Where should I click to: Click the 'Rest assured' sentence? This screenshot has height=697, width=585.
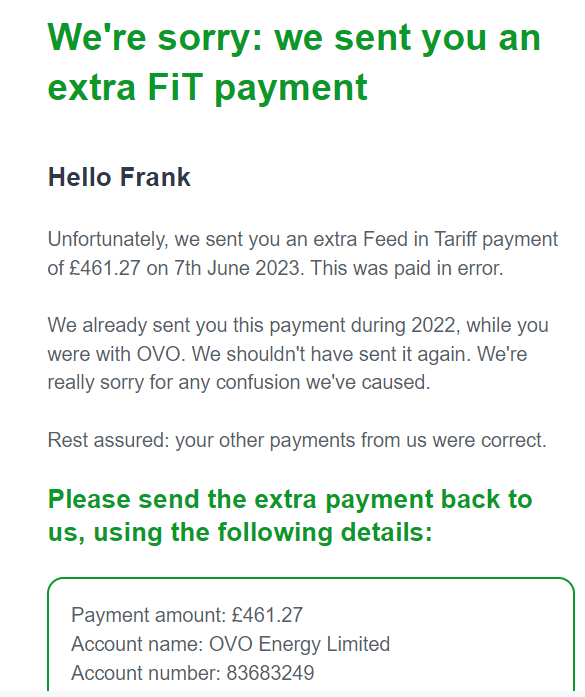coord(297,441)
